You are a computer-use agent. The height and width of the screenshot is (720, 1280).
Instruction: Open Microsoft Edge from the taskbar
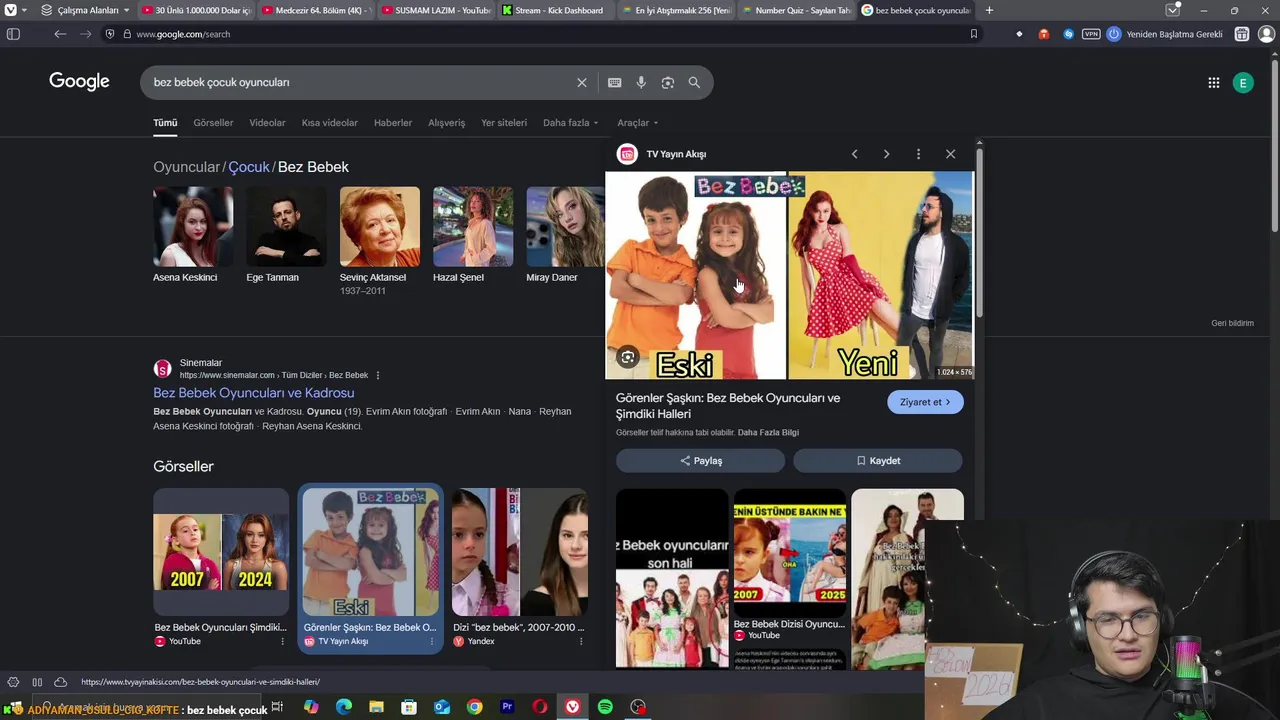(343, 707)
